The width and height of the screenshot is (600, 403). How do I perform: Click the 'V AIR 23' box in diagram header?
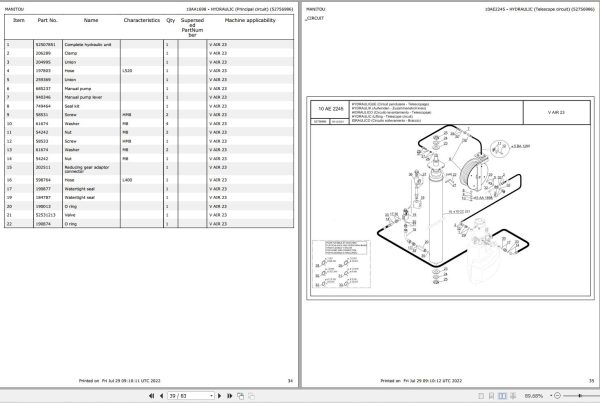coord(556,113)
